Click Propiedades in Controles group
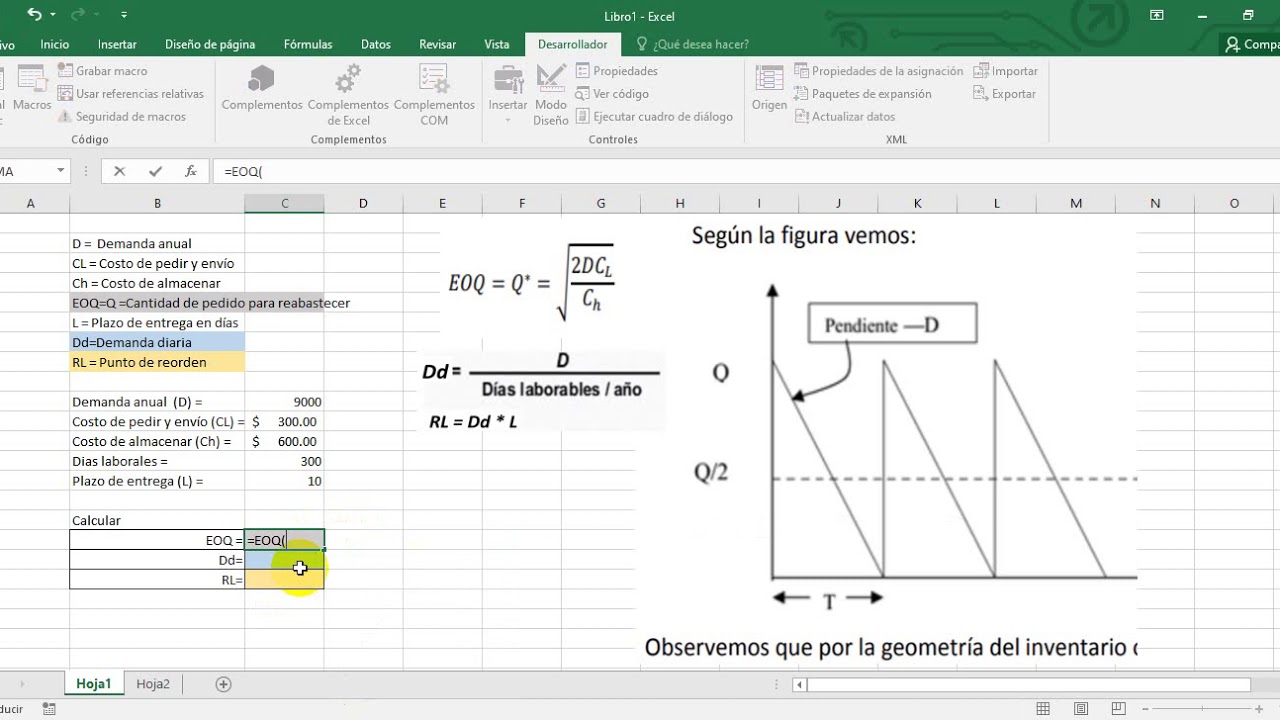The width and height of the screenshot is (1280, 720). click(616, 71)
